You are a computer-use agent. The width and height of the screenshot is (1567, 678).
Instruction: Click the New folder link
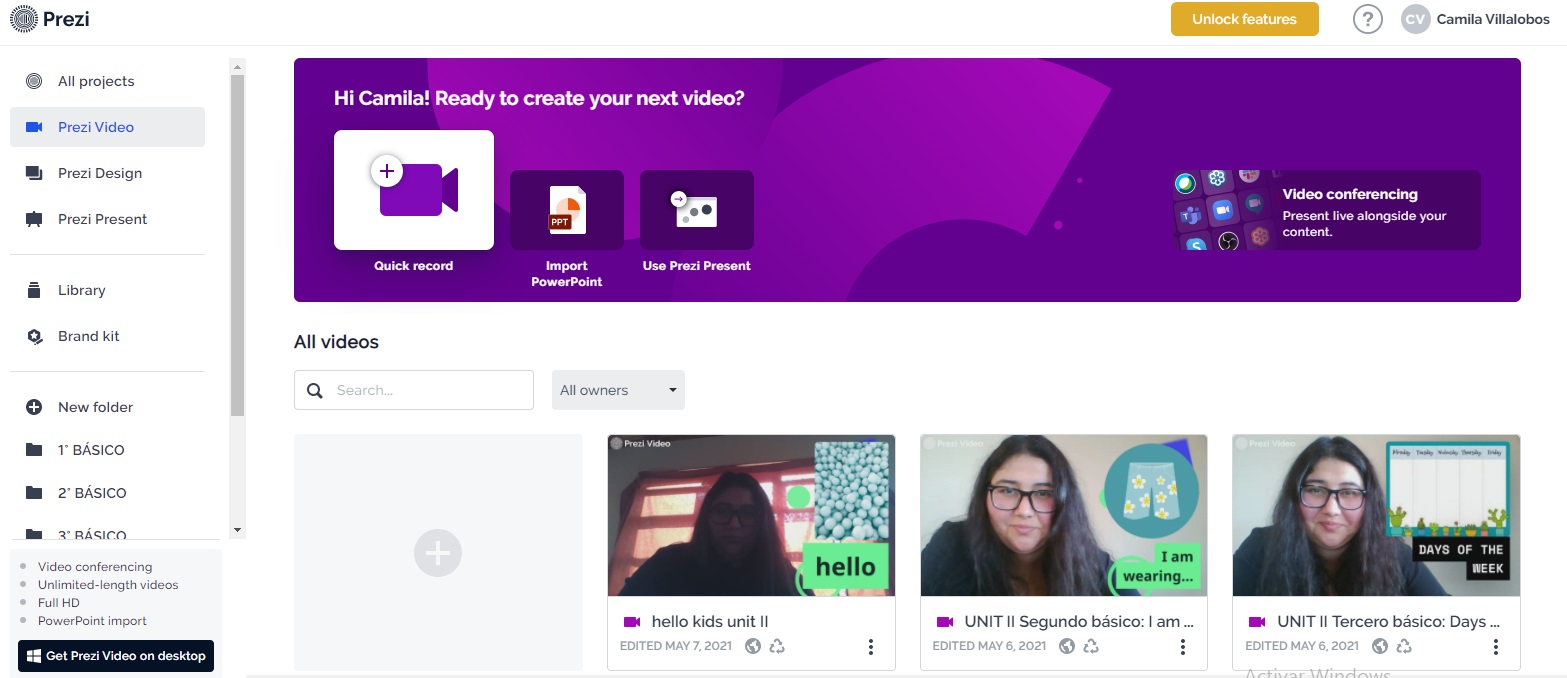pyautogui.click(x=95, y=407)
